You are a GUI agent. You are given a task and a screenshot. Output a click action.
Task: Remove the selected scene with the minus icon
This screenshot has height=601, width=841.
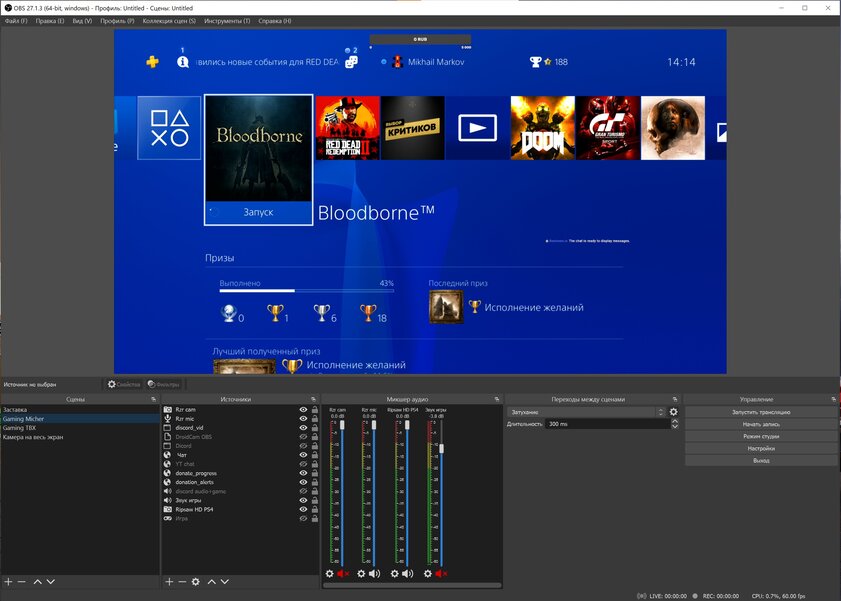point(21,582)
